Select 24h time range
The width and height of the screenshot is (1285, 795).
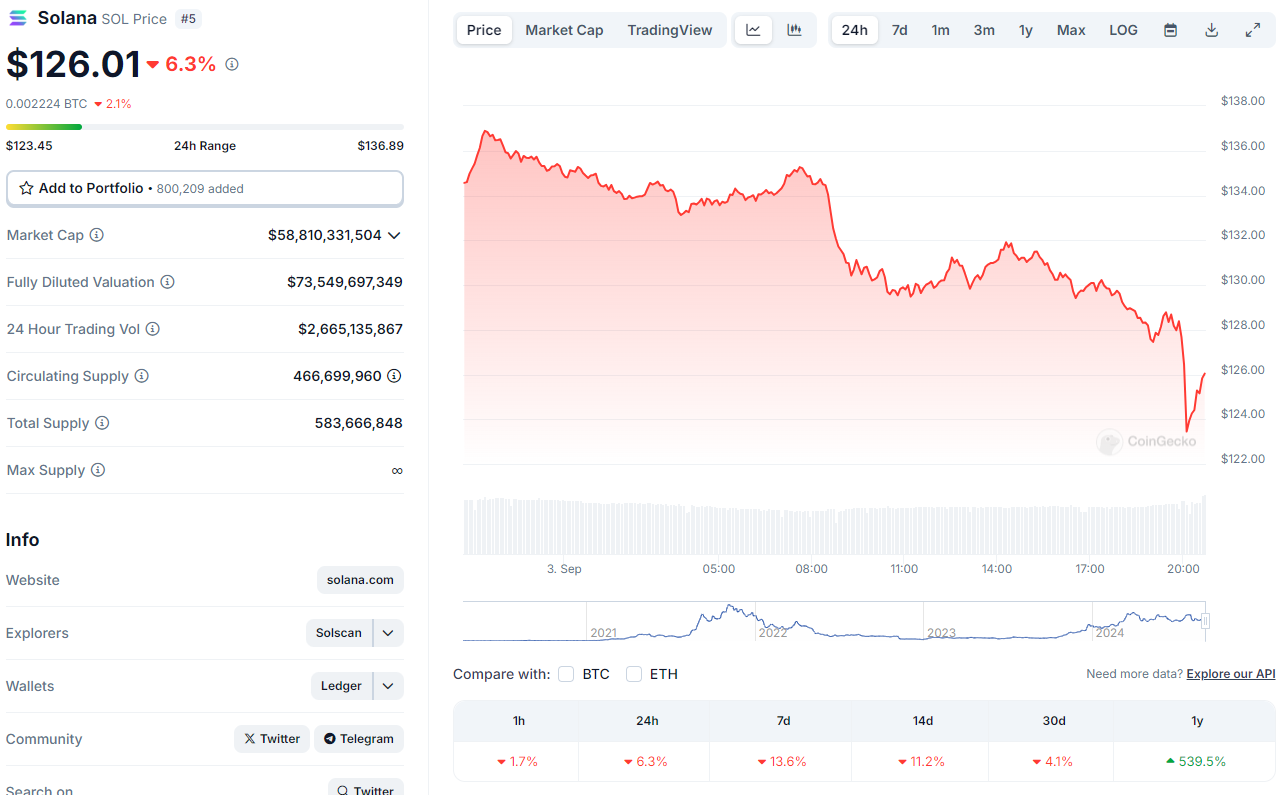coord(855,30)
